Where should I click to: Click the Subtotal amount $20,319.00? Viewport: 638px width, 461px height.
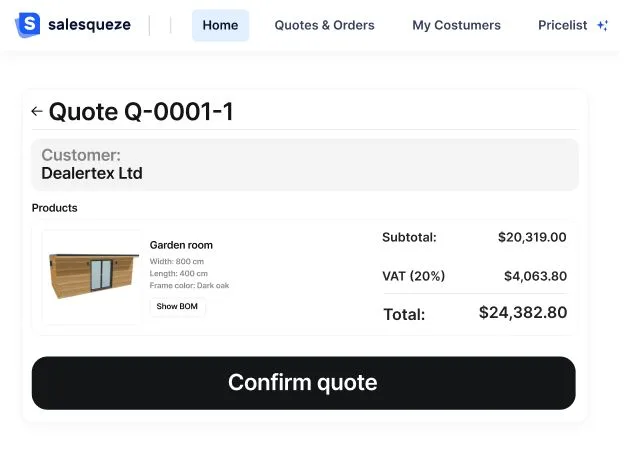click(531, 238)
